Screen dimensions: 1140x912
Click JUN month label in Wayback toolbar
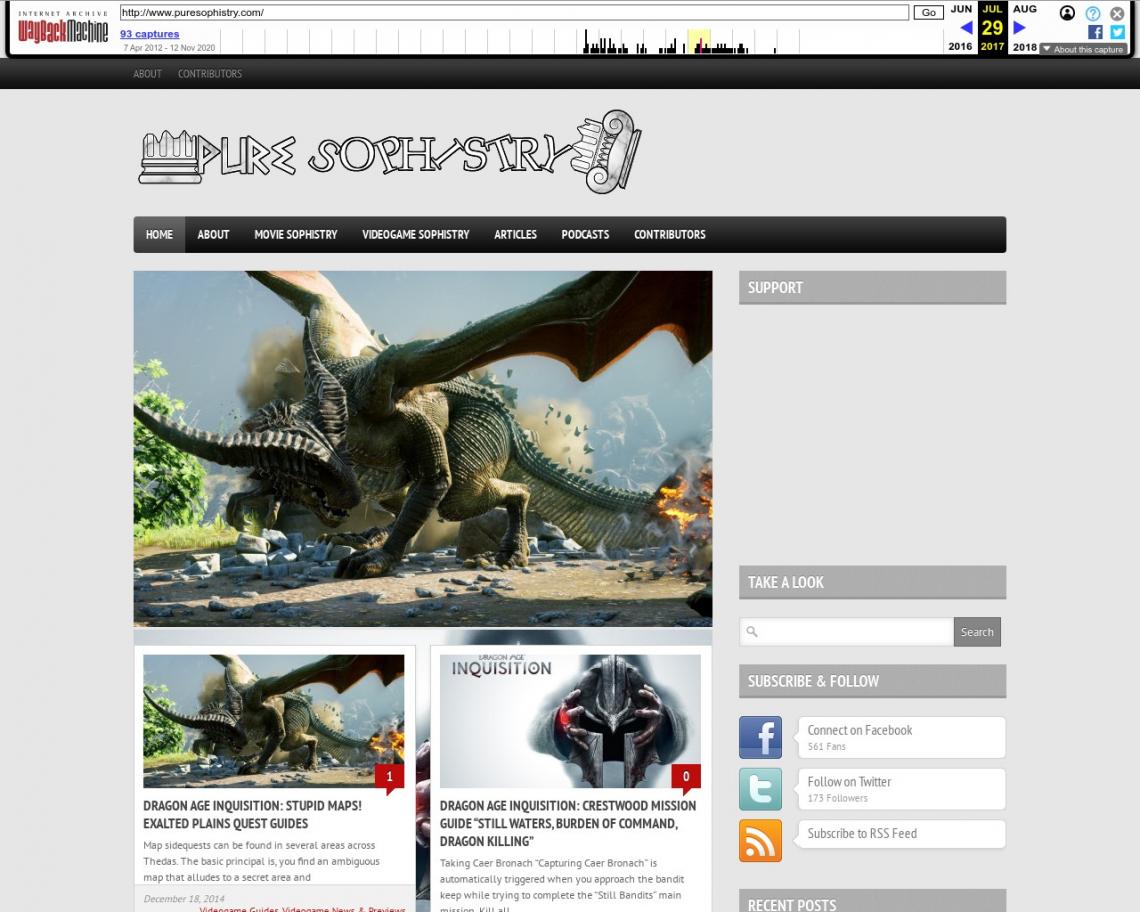tap(961, 9)
